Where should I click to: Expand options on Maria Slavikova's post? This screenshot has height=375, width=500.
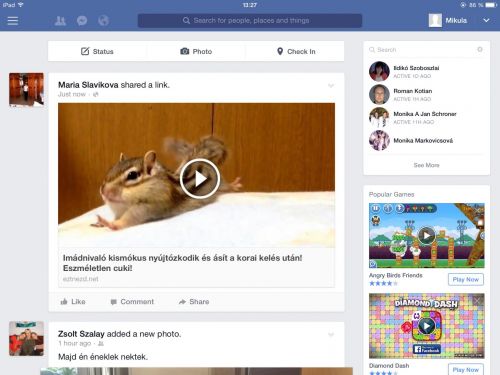pyautogui.click(x=331, y=86)
